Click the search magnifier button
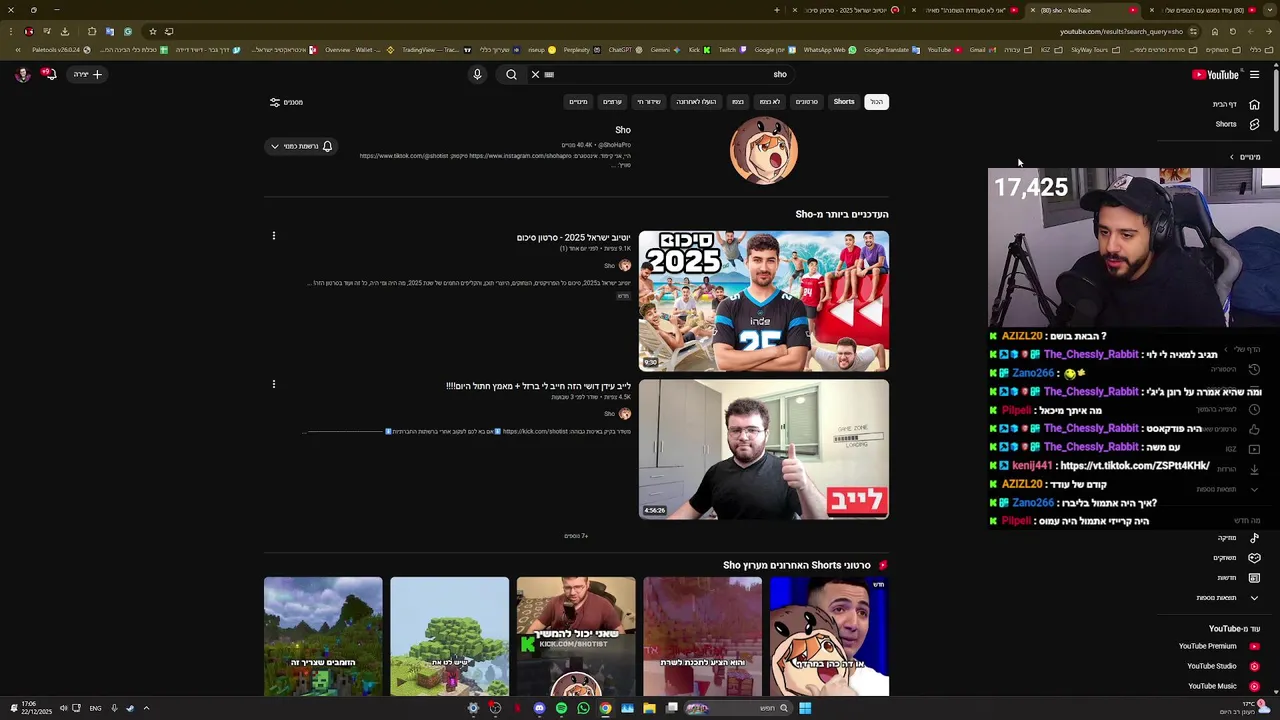This screenshot has width=1280, height=720. click(511, 74)
